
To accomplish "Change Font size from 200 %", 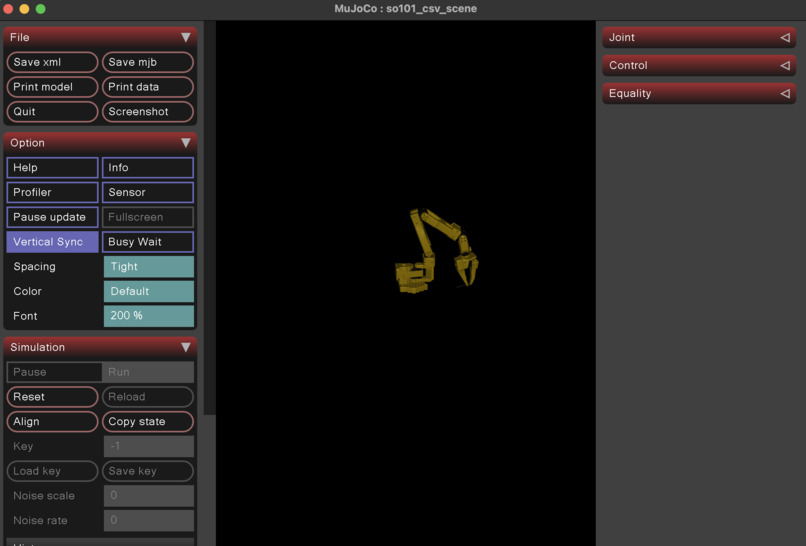I will [x=149, y=316].
